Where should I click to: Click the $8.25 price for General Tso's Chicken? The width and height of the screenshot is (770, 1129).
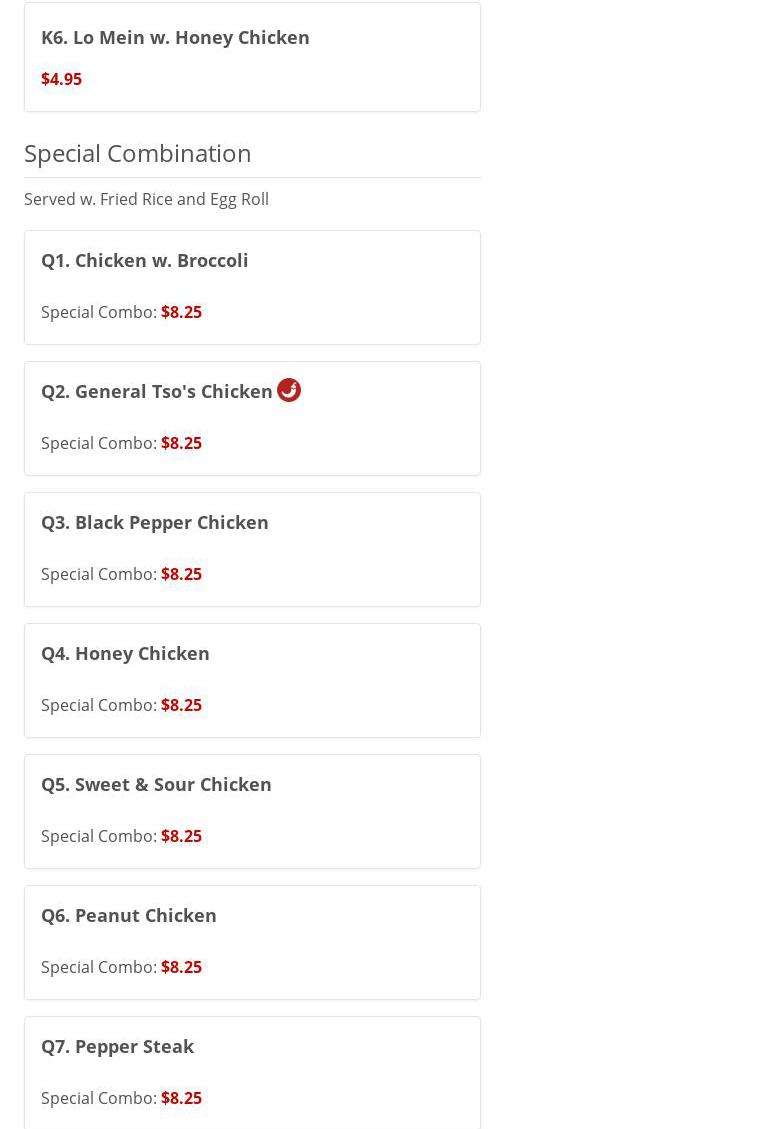181,443
